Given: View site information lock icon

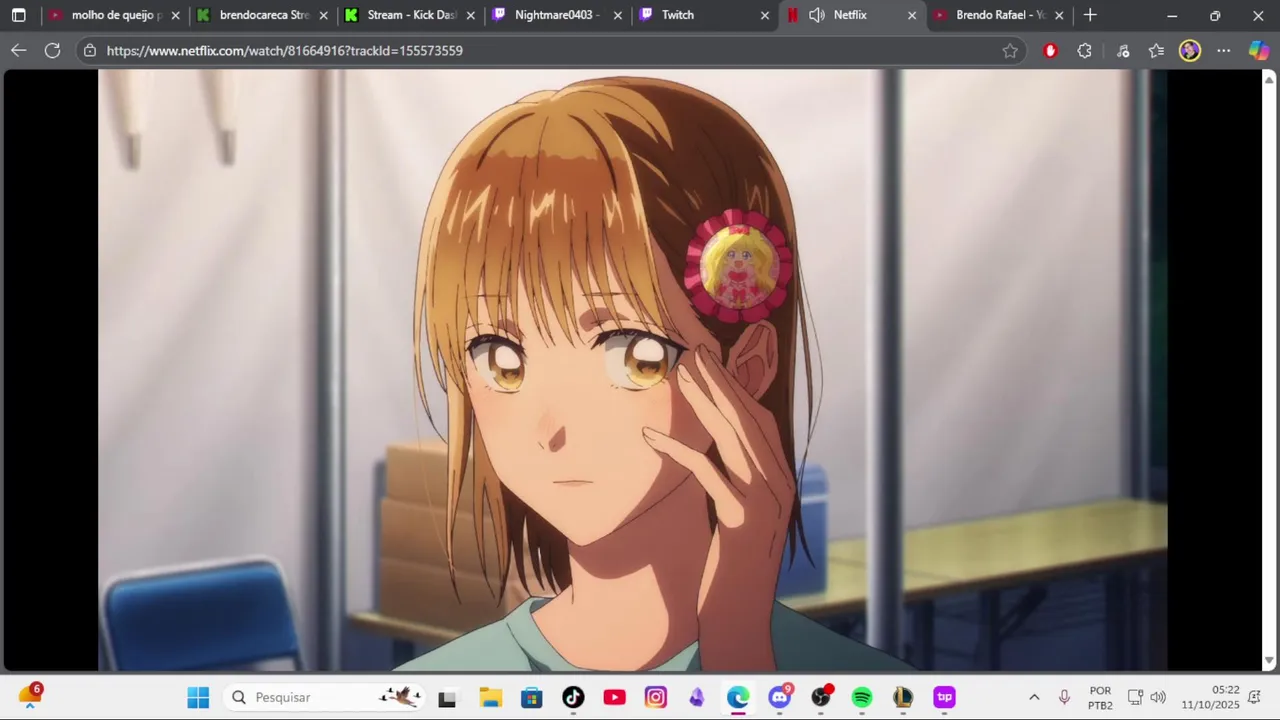Looking at the screenshot, I should 90,50.
